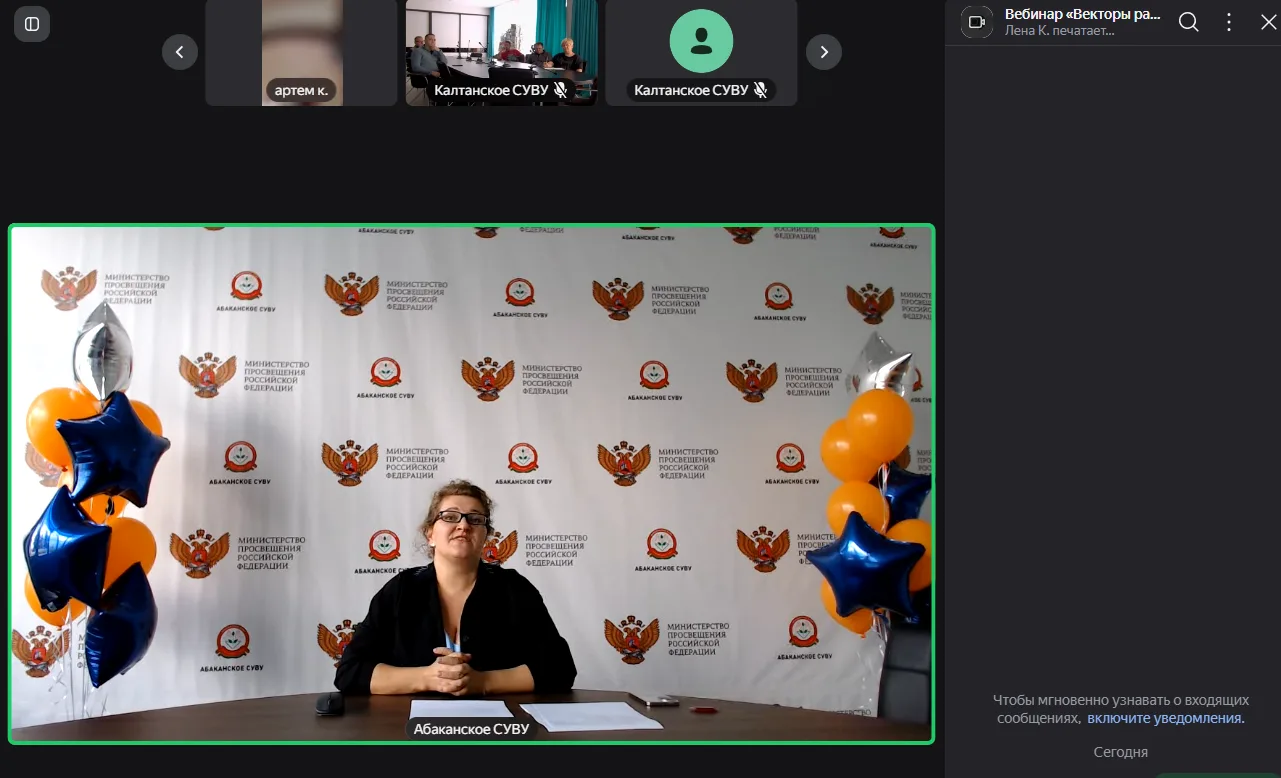Select the main Абаканское СУВУ speaker video
The width and height of the screenshot is (1281, 778).
(472, 484)
